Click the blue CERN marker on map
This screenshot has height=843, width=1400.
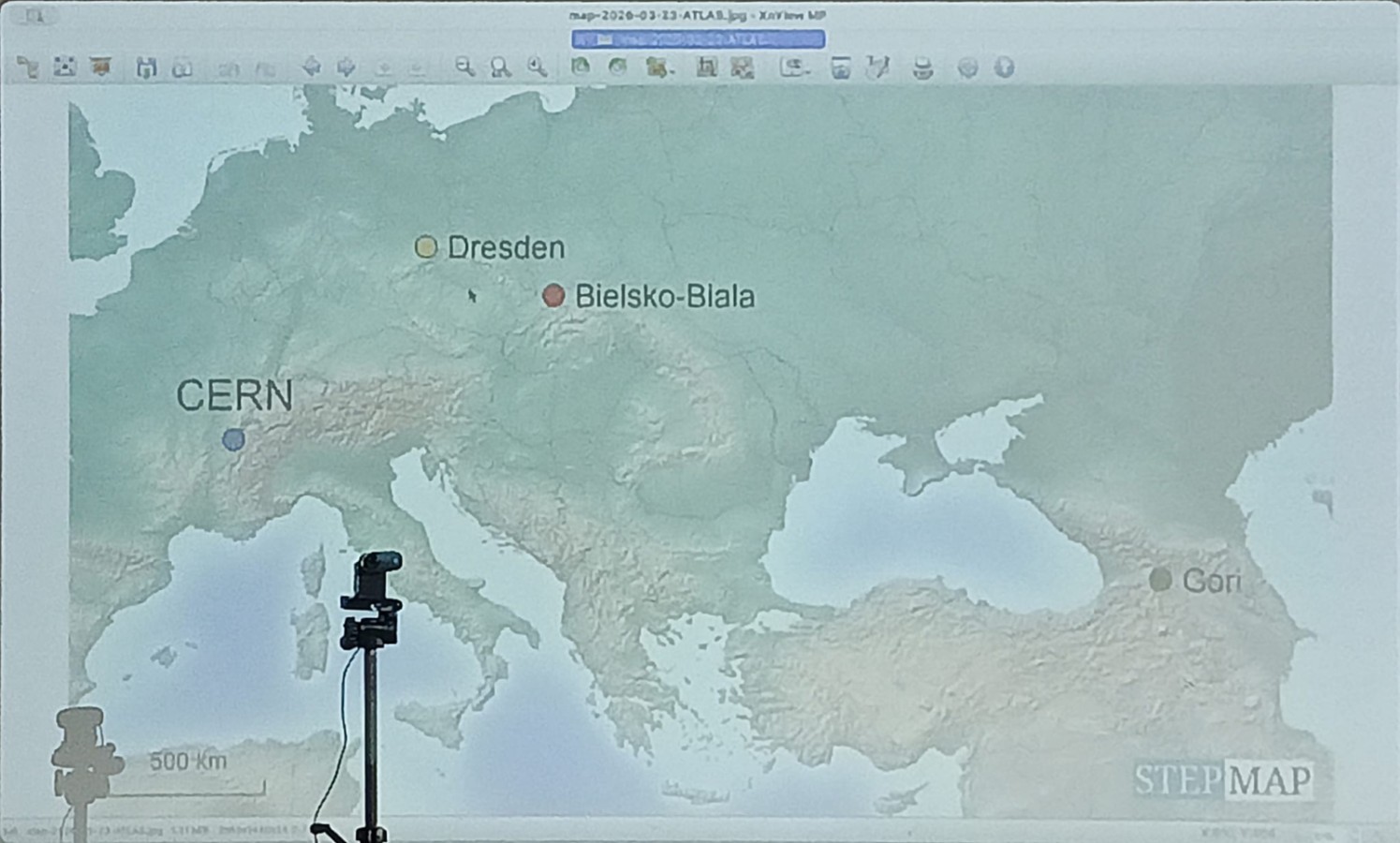tap(233, 438)
